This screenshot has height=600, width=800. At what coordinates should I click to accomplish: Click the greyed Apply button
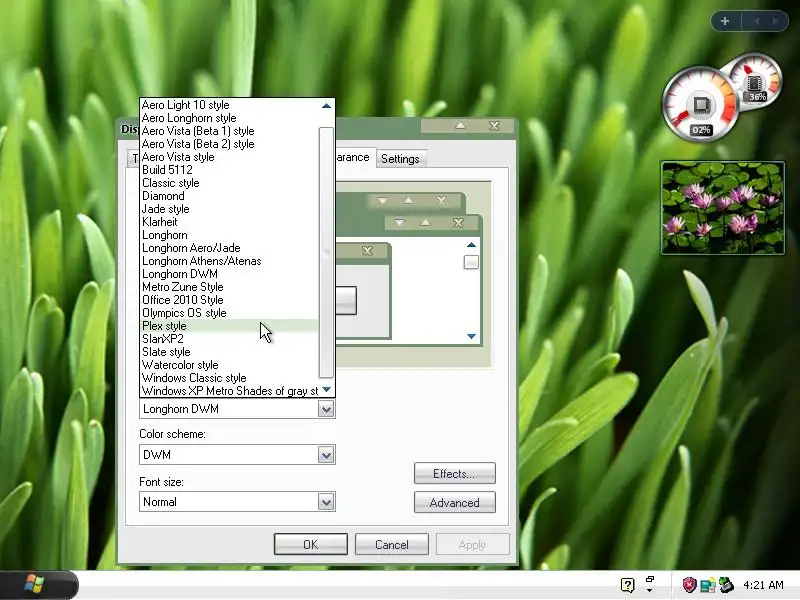[x=472, y=544]
